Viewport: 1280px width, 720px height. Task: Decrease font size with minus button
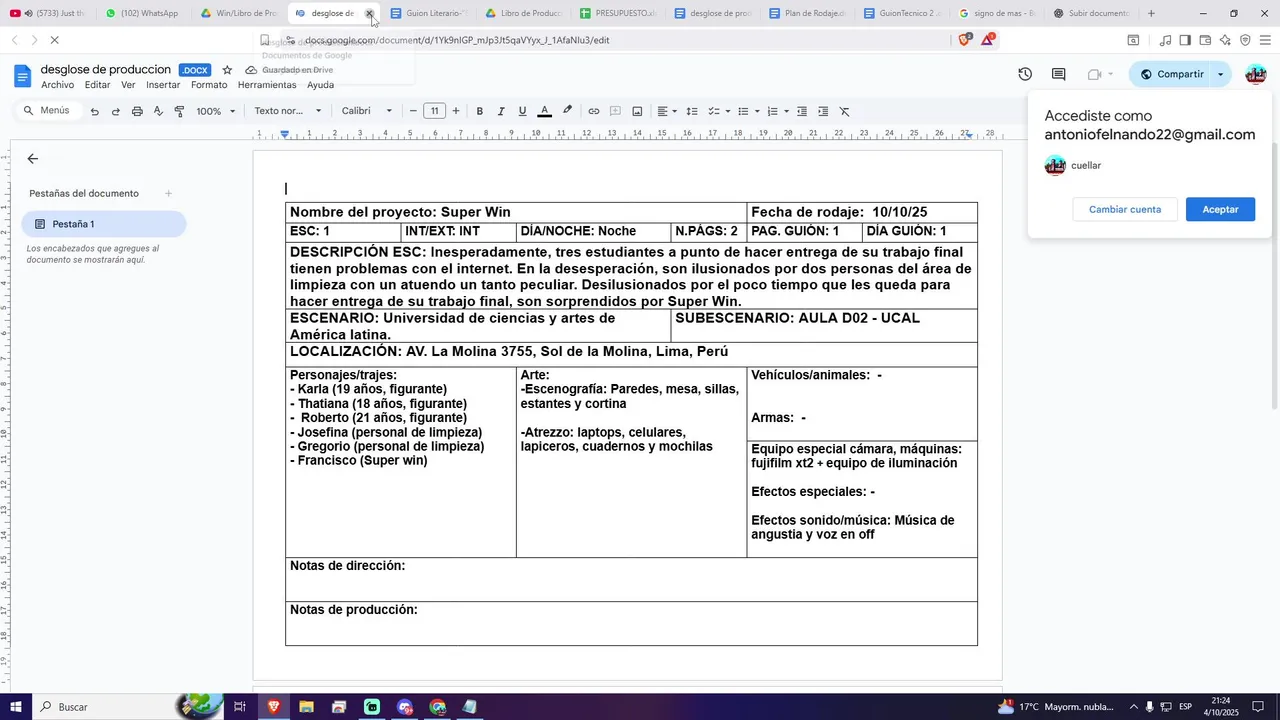click(x=413, y=111)
